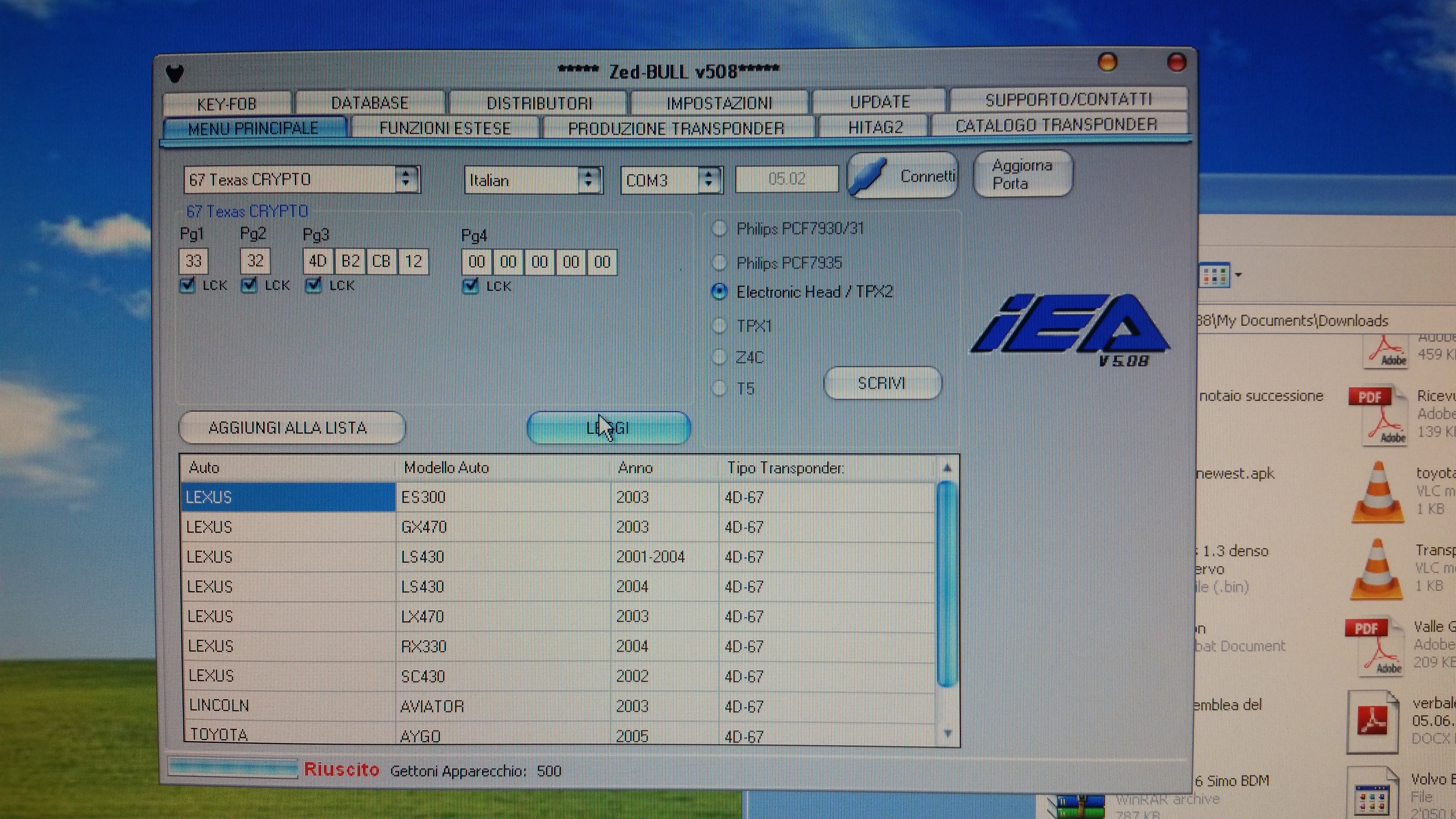Click the LEGGI button
This screenshot has height=819, width=1456.
608,427
